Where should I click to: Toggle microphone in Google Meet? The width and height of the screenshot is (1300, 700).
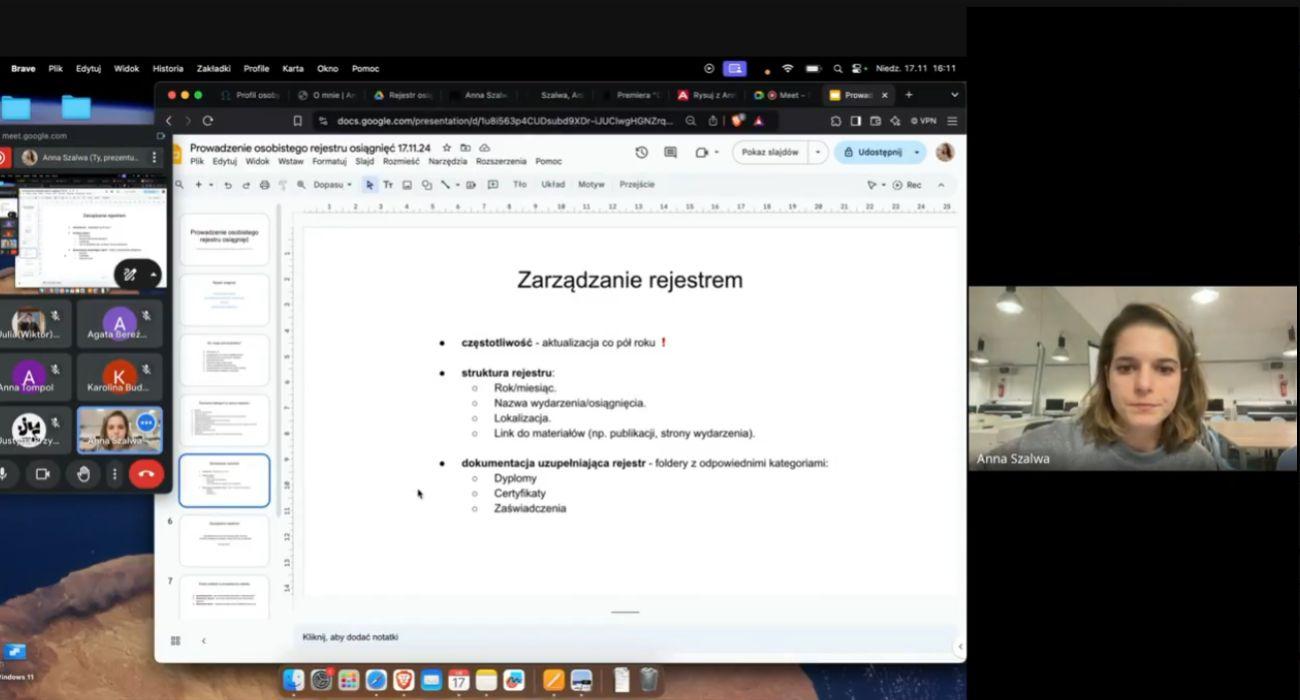coord(5,474)
